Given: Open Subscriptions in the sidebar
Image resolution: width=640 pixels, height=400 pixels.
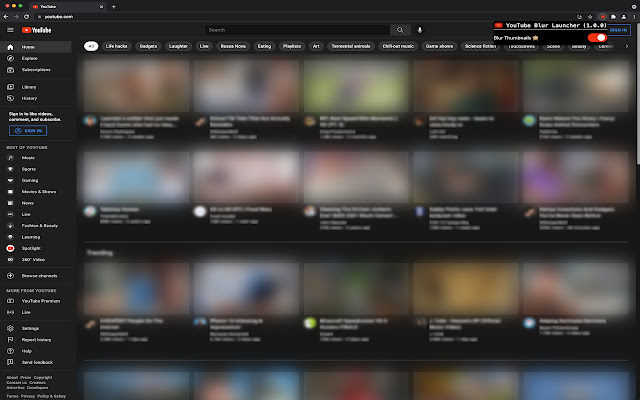Looking at the screenshot, I should pos(36,70).
